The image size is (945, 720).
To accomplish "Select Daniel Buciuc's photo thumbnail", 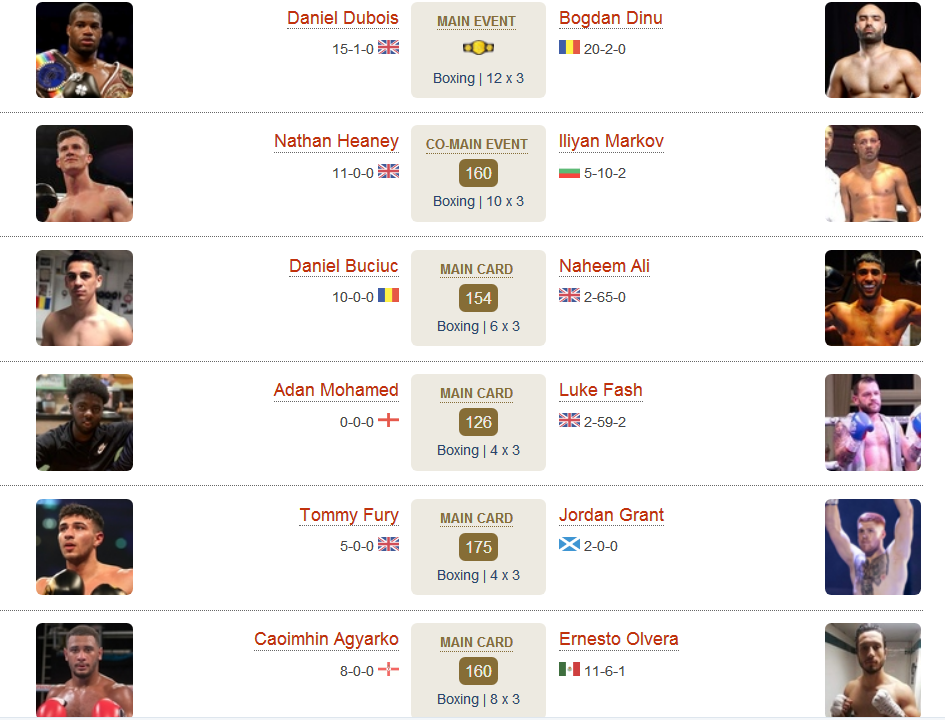I will [84, 298].
